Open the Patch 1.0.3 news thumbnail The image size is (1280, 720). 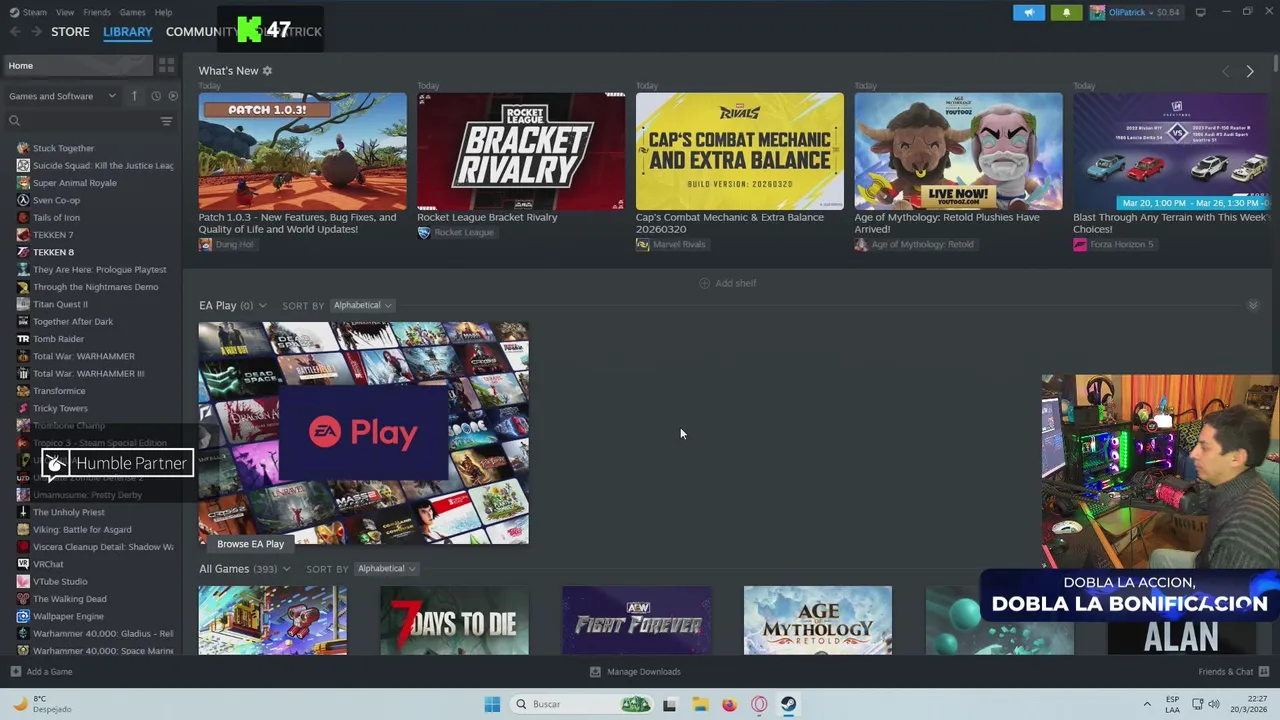click(302, 151)
